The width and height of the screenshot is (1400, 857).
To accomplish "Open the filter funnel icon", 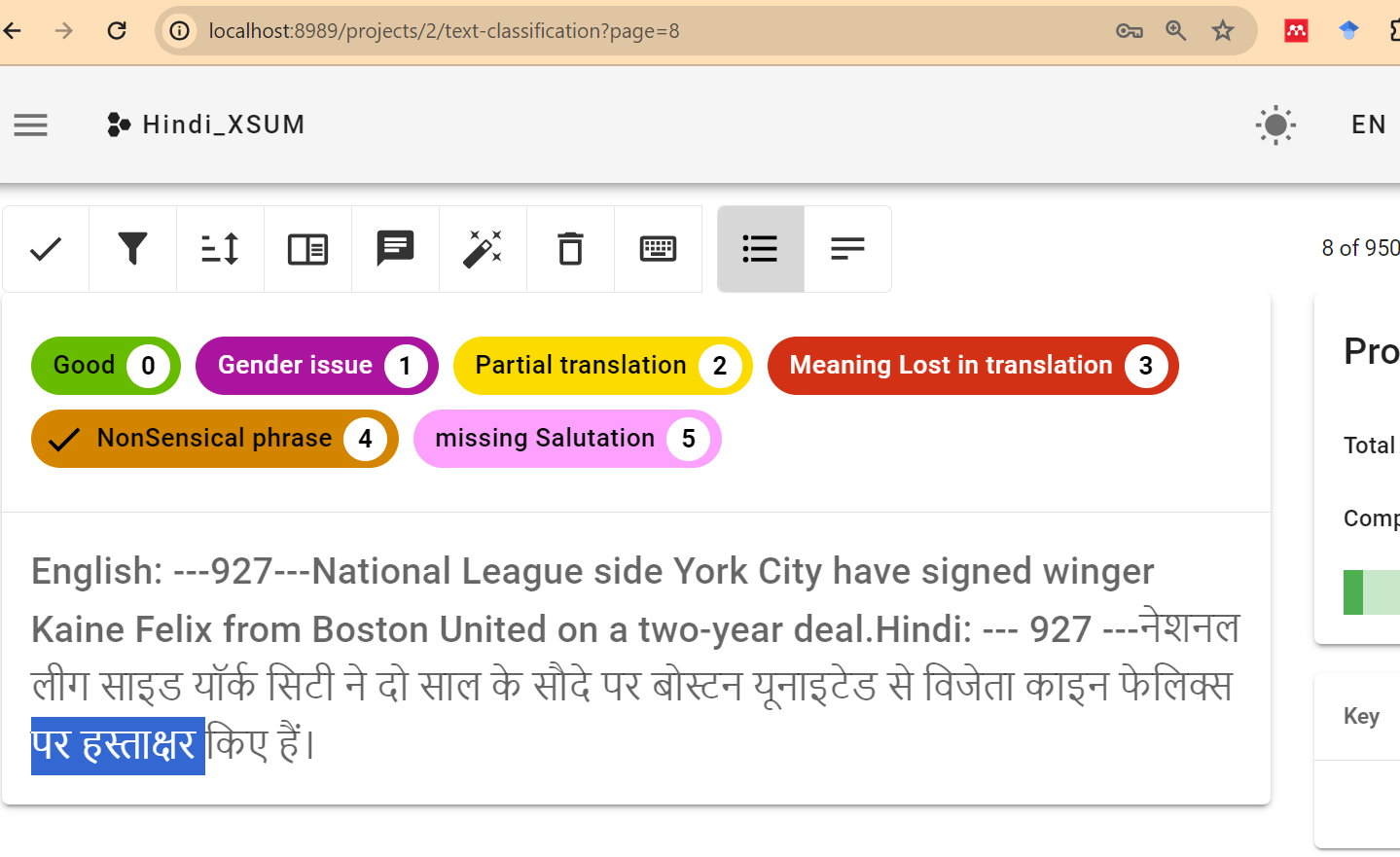I will point(132,249).
